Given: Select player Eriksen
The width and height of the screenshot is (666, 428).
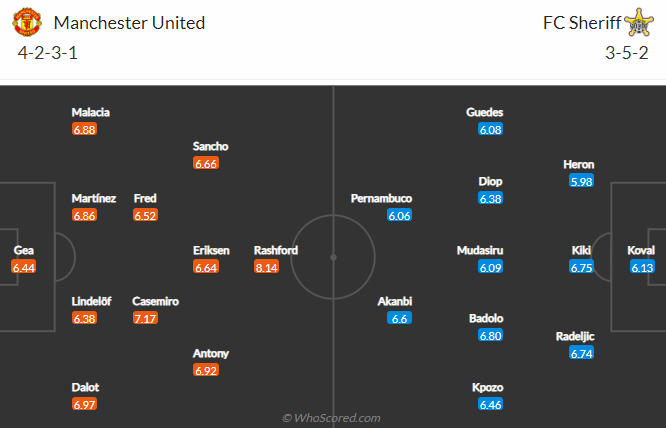Looking at the screenshot, I should point(211,250).
